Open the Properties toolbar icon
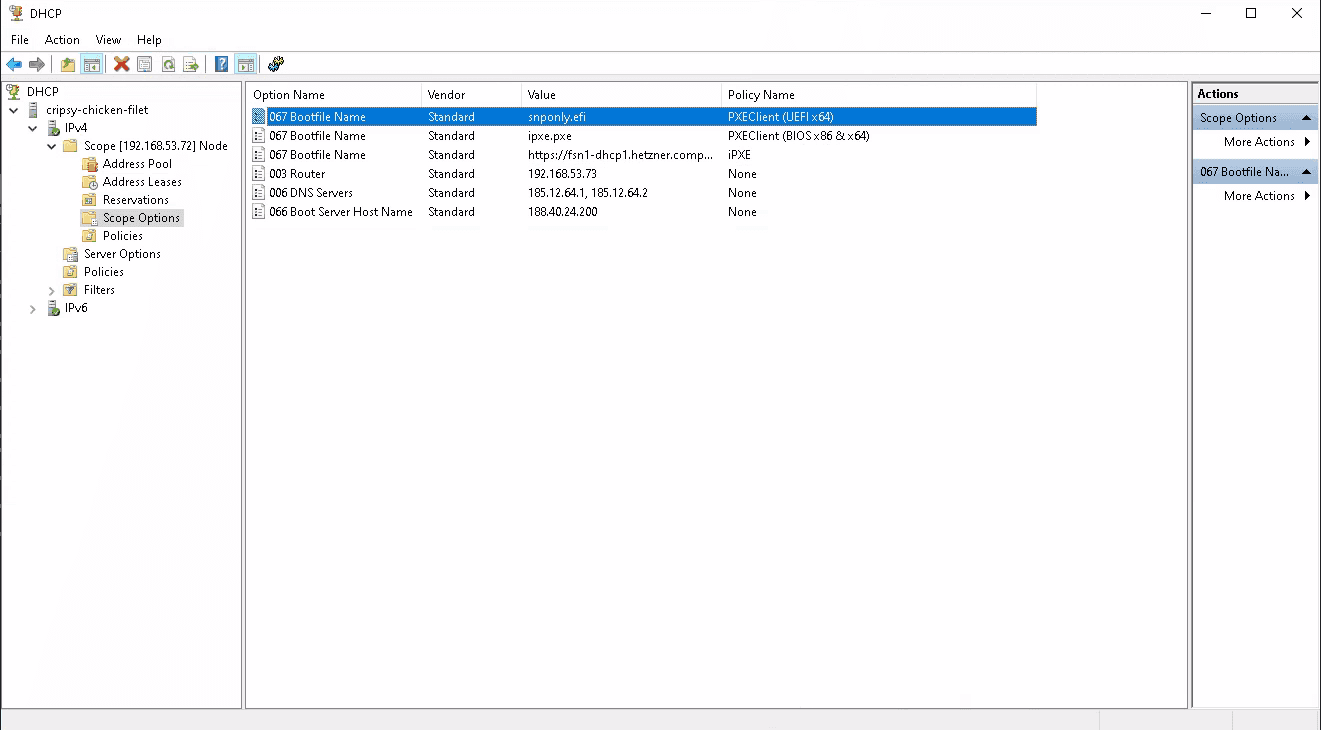The width and height of the screenshot is (1321, 730). (145, 64)
